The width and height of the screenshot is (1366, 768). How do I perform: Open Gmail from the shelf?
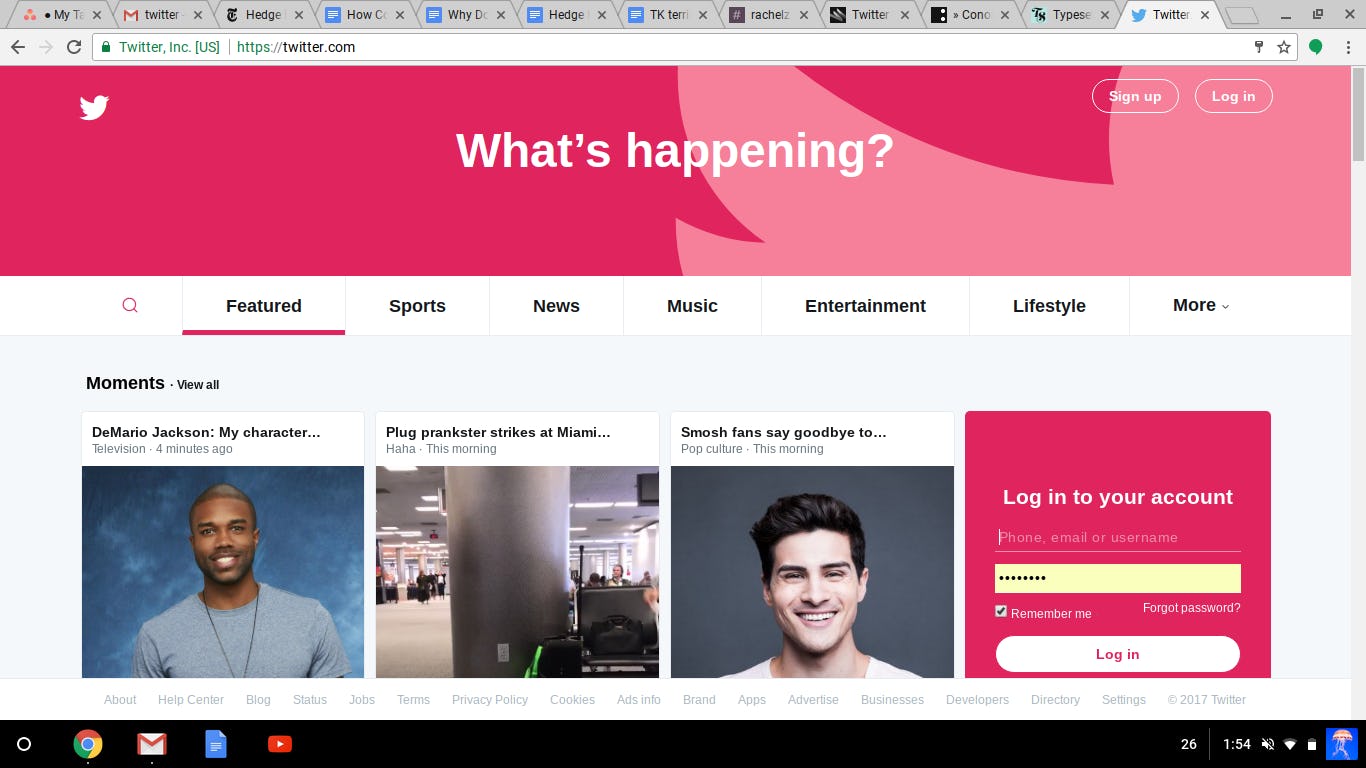(152, 744)
